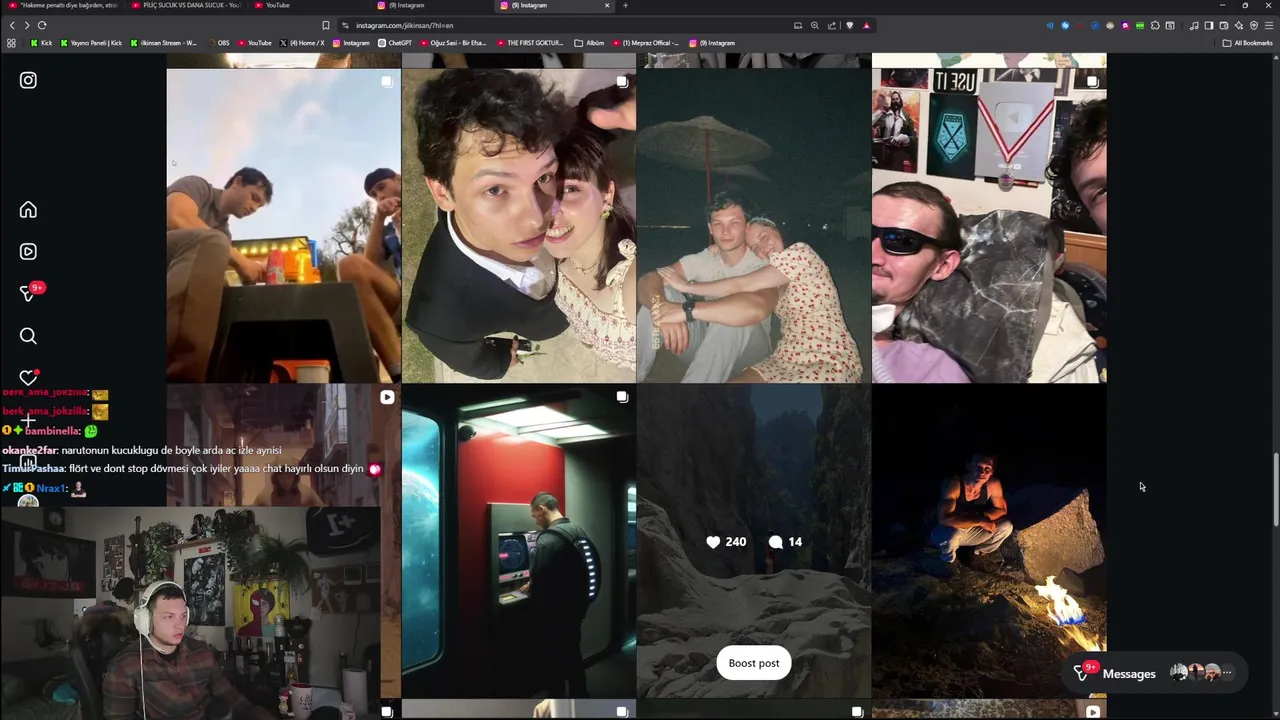Open the 'Oğuz Sasi' bookmark
The height and width of the screenshot is (720, 1280).
click(x=453, y=43)
